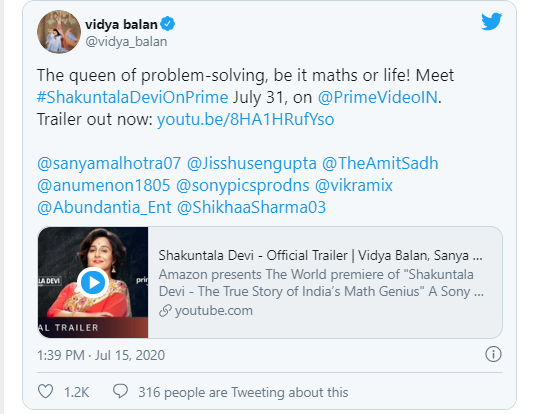Viewport: 534px width, 414px height.
Task: Open the @sonypicsprodns mention
Action: pos(243,186)
